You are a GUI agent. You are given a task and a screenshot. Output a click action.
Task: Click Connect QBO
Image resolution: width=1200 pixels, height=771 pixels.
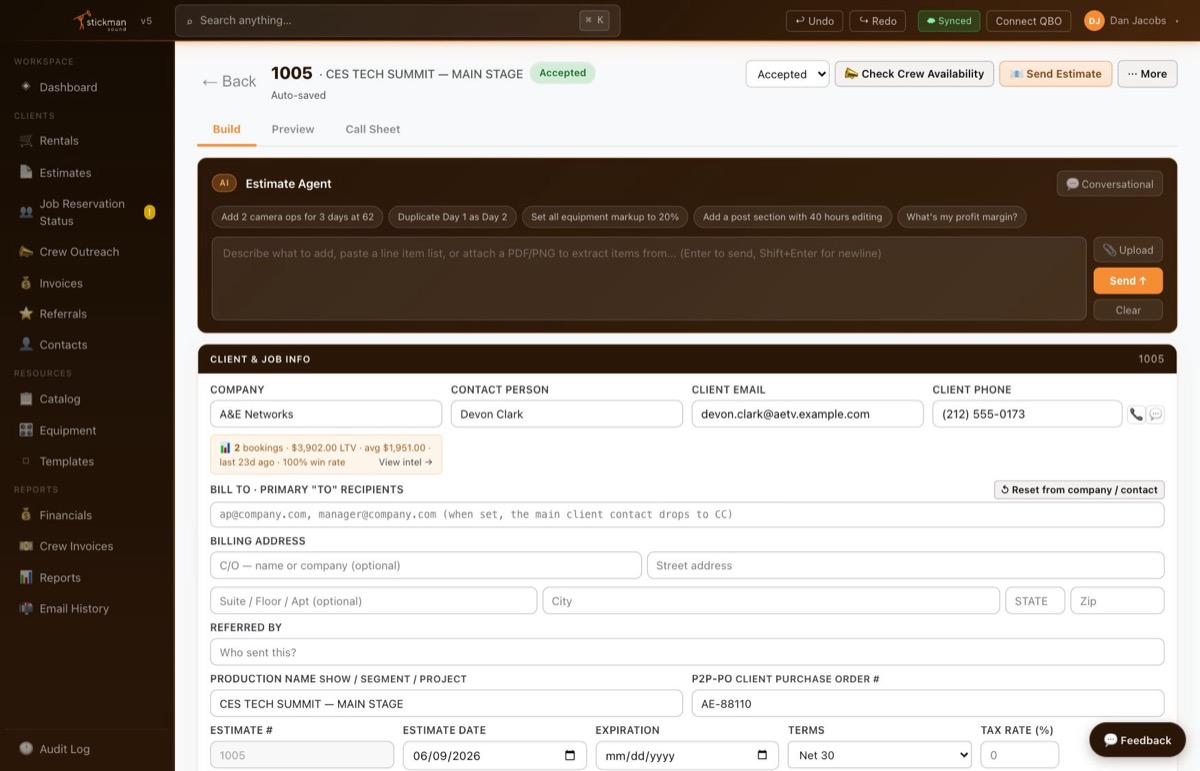pyautogui.click(x=1029, y=20)
